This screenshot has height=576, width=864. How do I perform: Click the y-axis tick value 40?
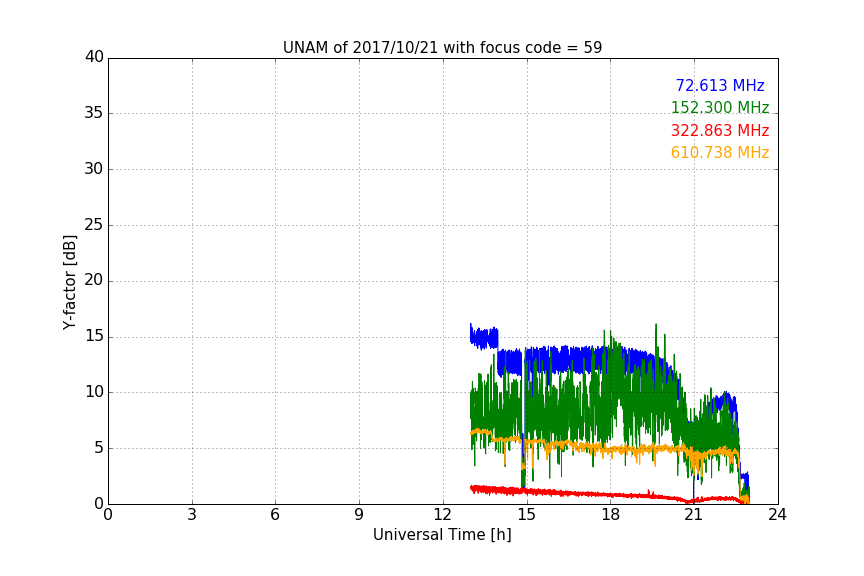[94, 57]
